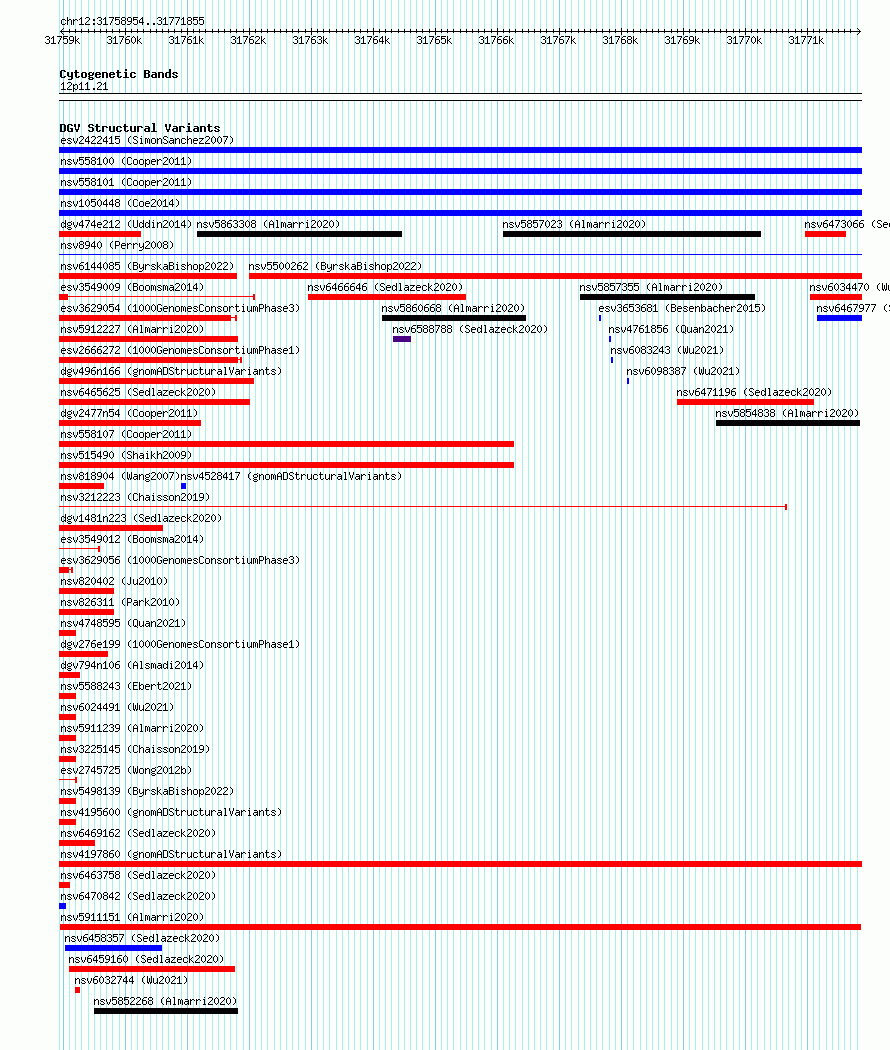Click nsv3225145 (Chaisson2019) label
This screenshot has height=1050, width=890.
point(135,749)
